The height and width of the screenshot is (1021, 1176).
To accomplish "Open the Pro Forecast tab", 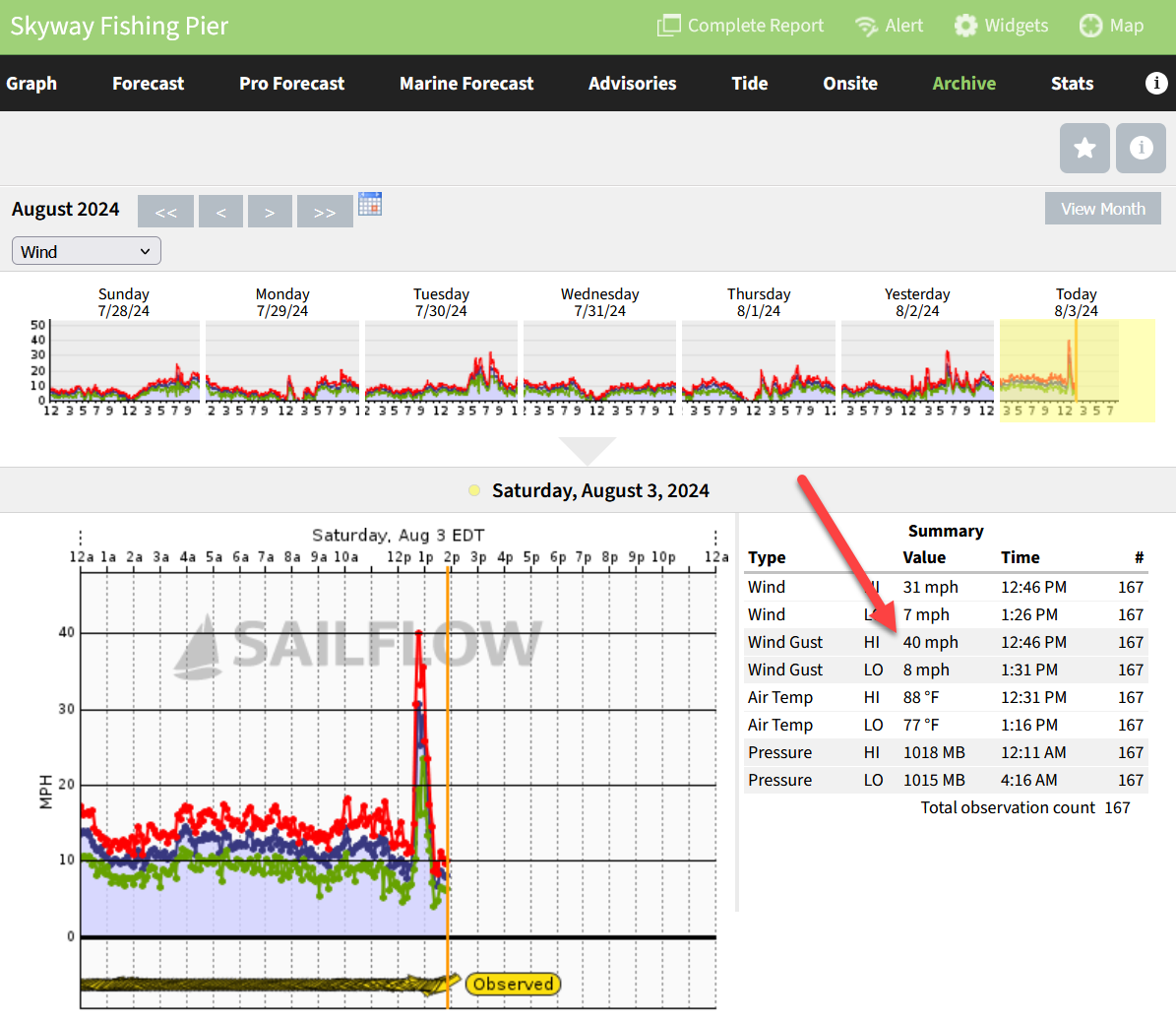I will (x=291, y=84).
